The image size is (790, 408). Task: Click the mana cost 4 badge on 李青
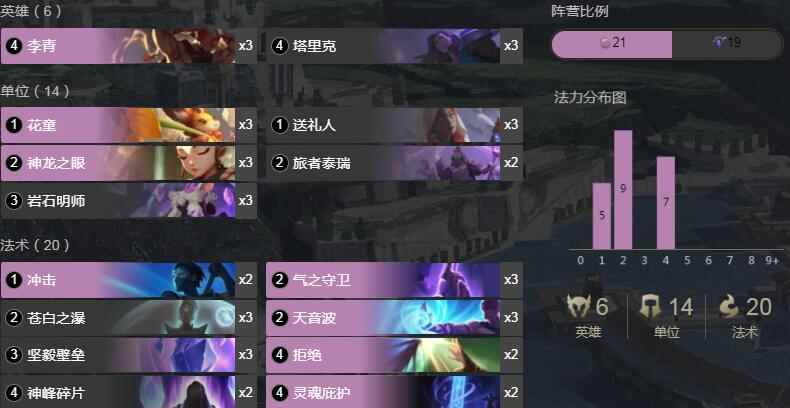[x=14, y=46]
